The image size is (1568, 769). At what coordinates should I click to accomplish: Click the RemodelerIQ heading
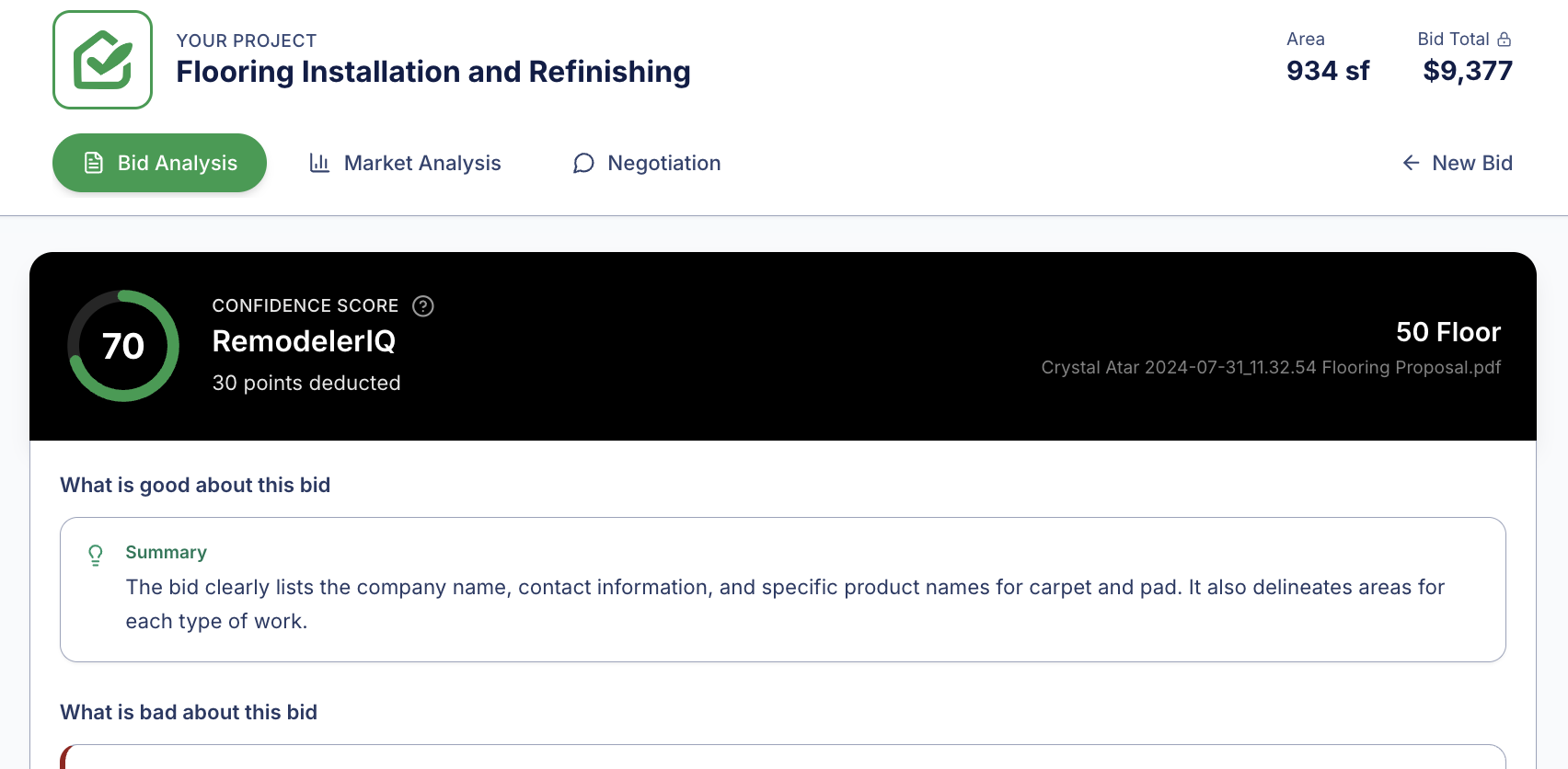[x=304, y=341]
